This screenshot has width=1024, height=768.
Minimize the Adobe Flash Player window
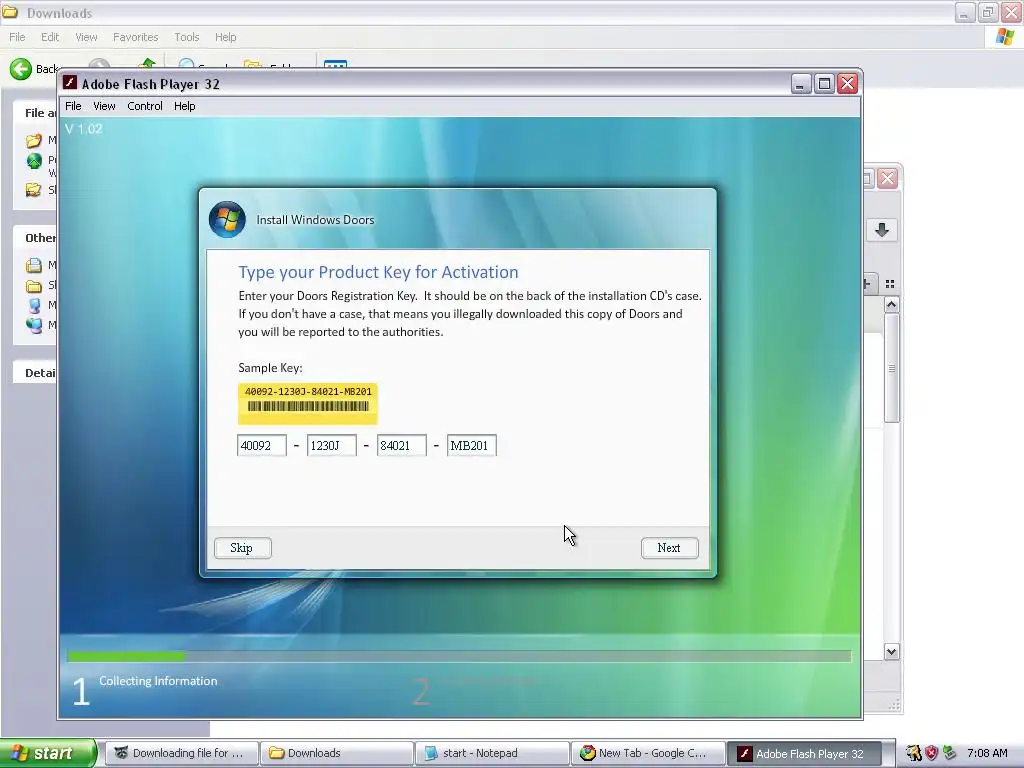pos(801,84)
